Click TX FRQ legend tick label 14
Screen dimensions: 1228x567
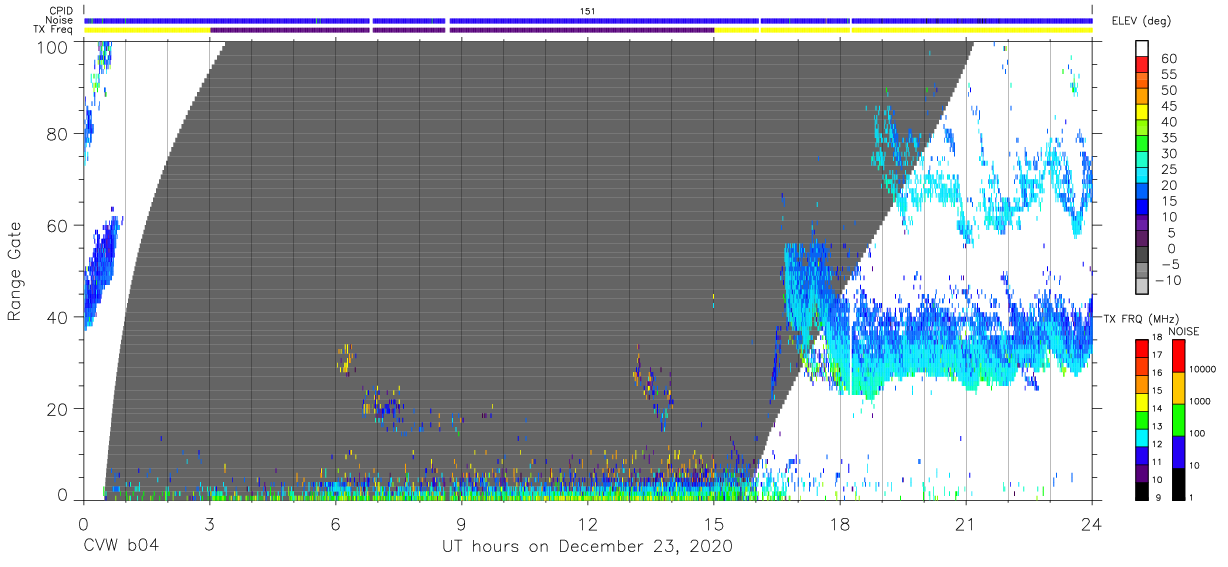(1157, 409)
